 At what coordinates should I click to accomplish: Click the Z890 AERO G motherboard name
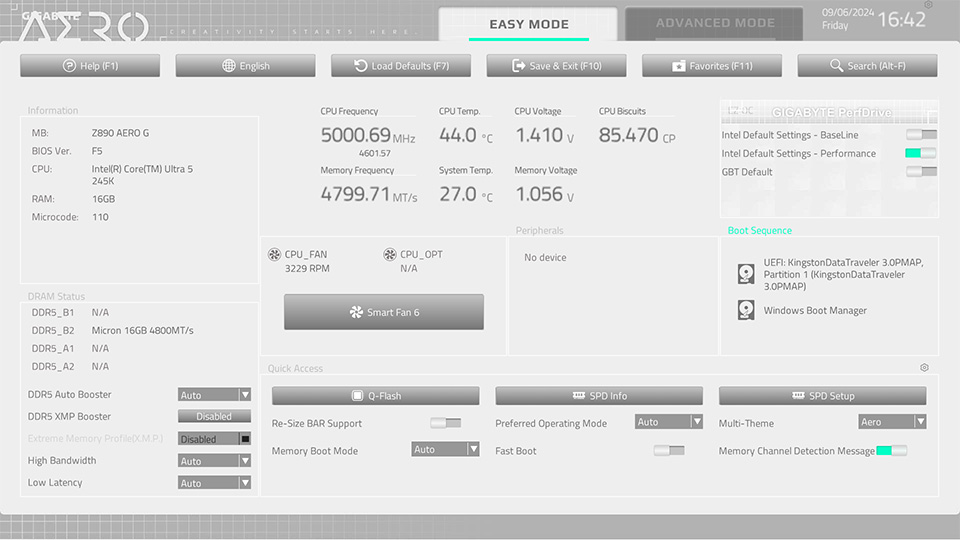coord(121,133)
